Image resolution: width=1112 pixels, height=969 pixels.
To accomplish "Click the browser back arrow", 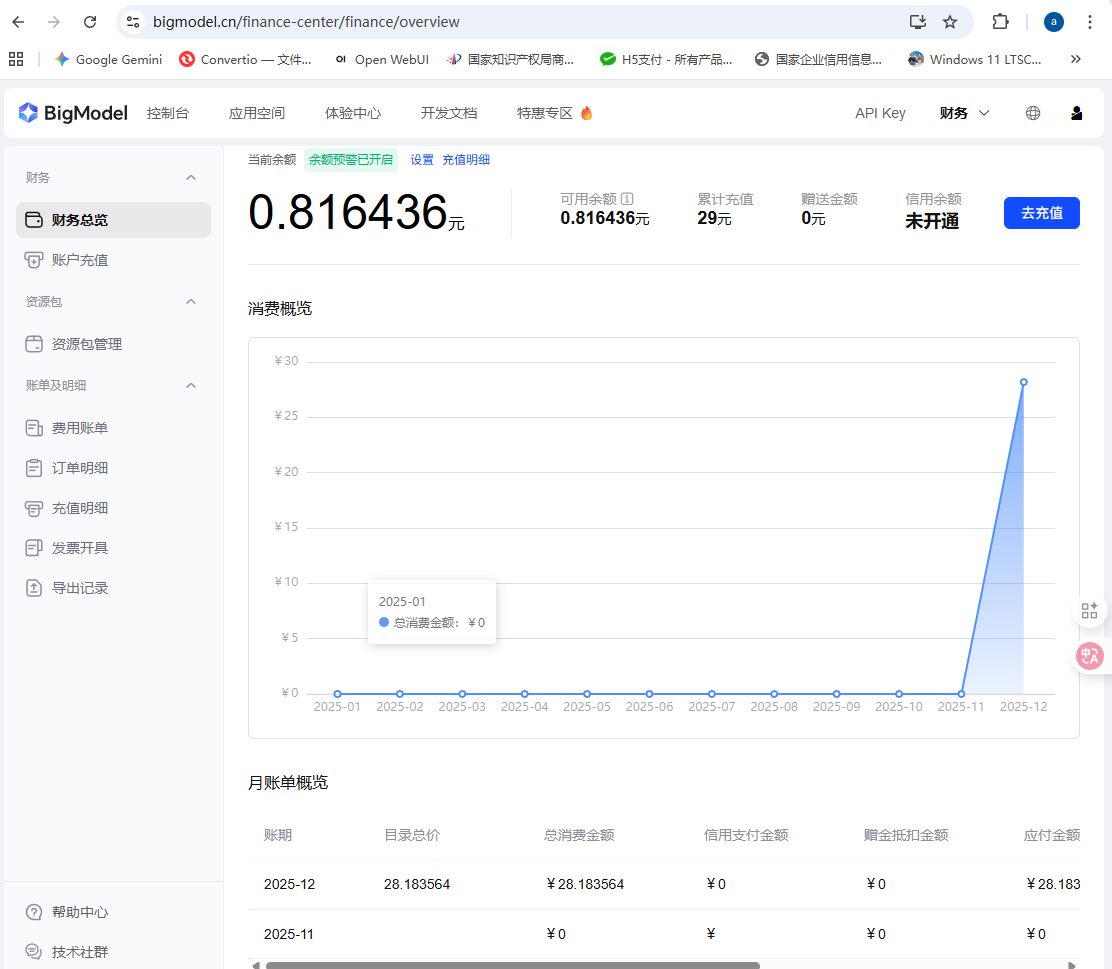I will 18,22.
